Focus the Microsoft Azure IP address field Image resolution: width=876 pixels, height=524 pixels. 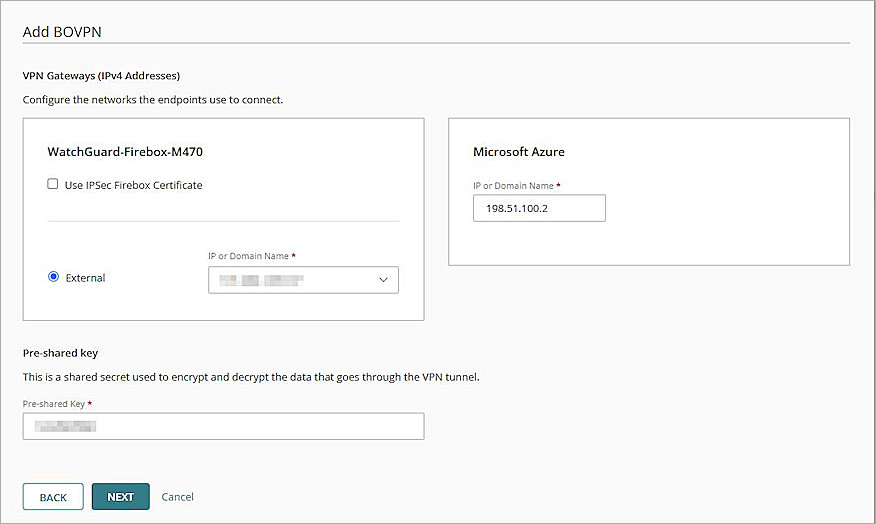point(539,208)
